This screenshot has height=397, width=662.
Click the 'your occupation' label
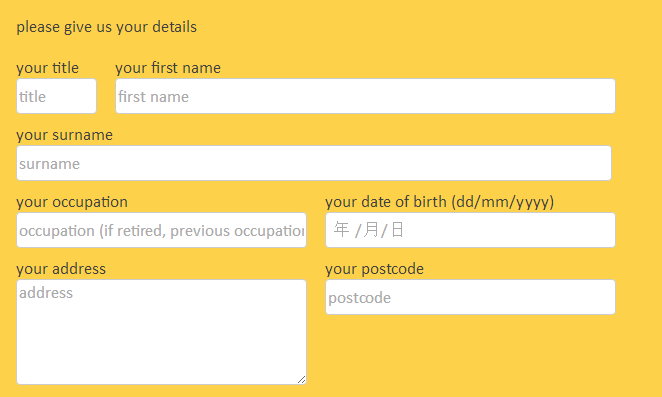(x=72, y=202)
